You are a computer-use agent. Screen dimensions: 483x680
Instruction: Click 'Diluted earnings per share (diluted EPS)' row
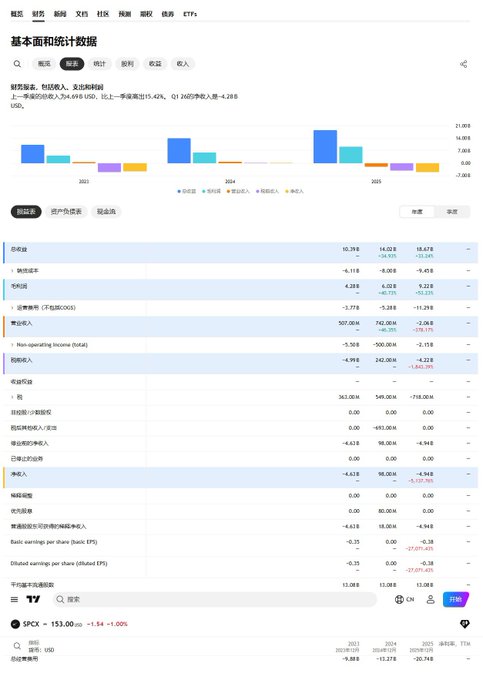point(241,566)
